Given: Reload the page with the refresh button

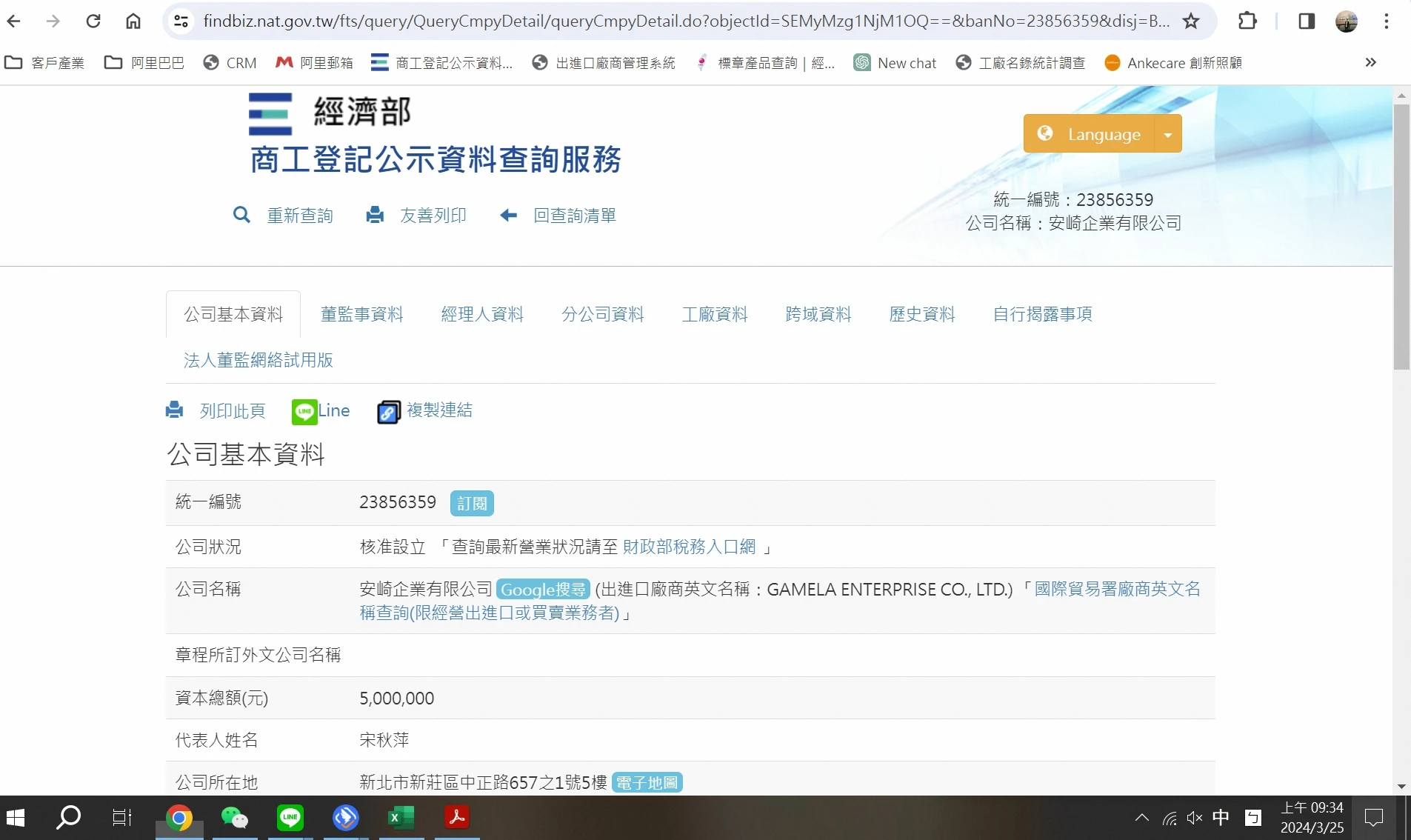Looking at the screenshot, I should 93,21.
